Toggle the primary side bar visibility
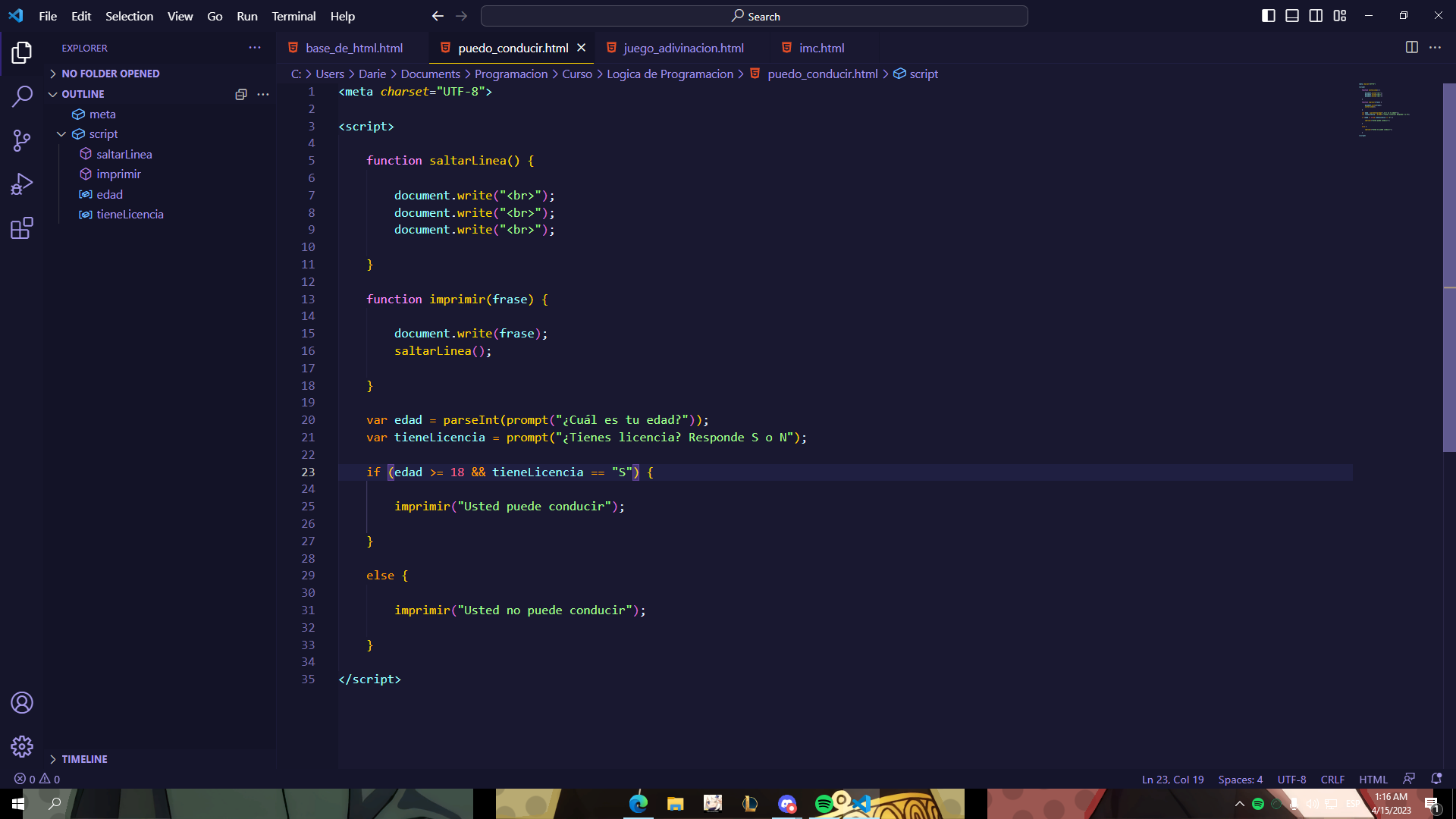Image resolution: width=1456 pixels, height=819 pixels. [1269, 16]
